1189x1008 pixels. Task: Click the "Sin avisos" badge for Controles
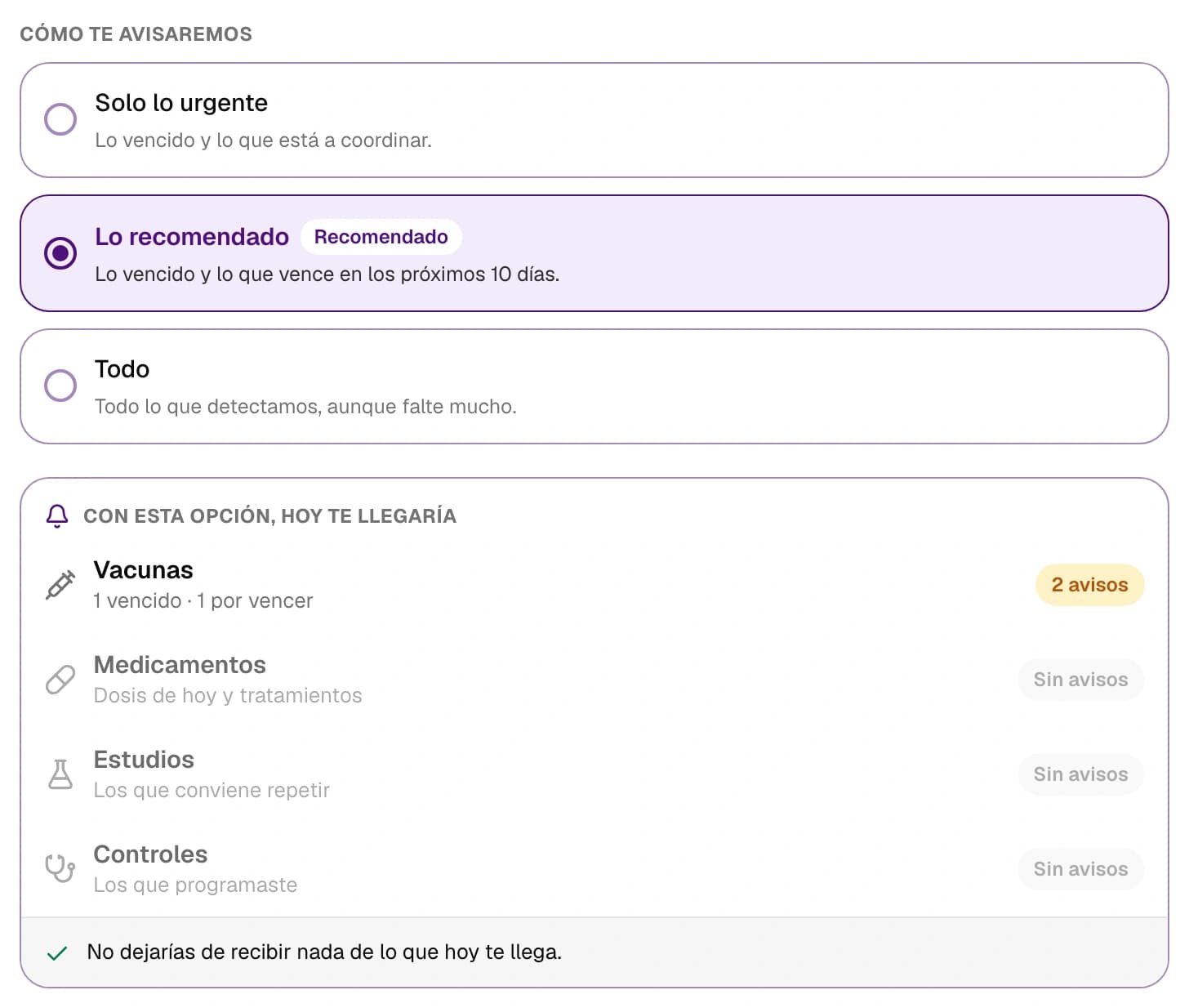pyautogui.click(x=1080, y=869)
